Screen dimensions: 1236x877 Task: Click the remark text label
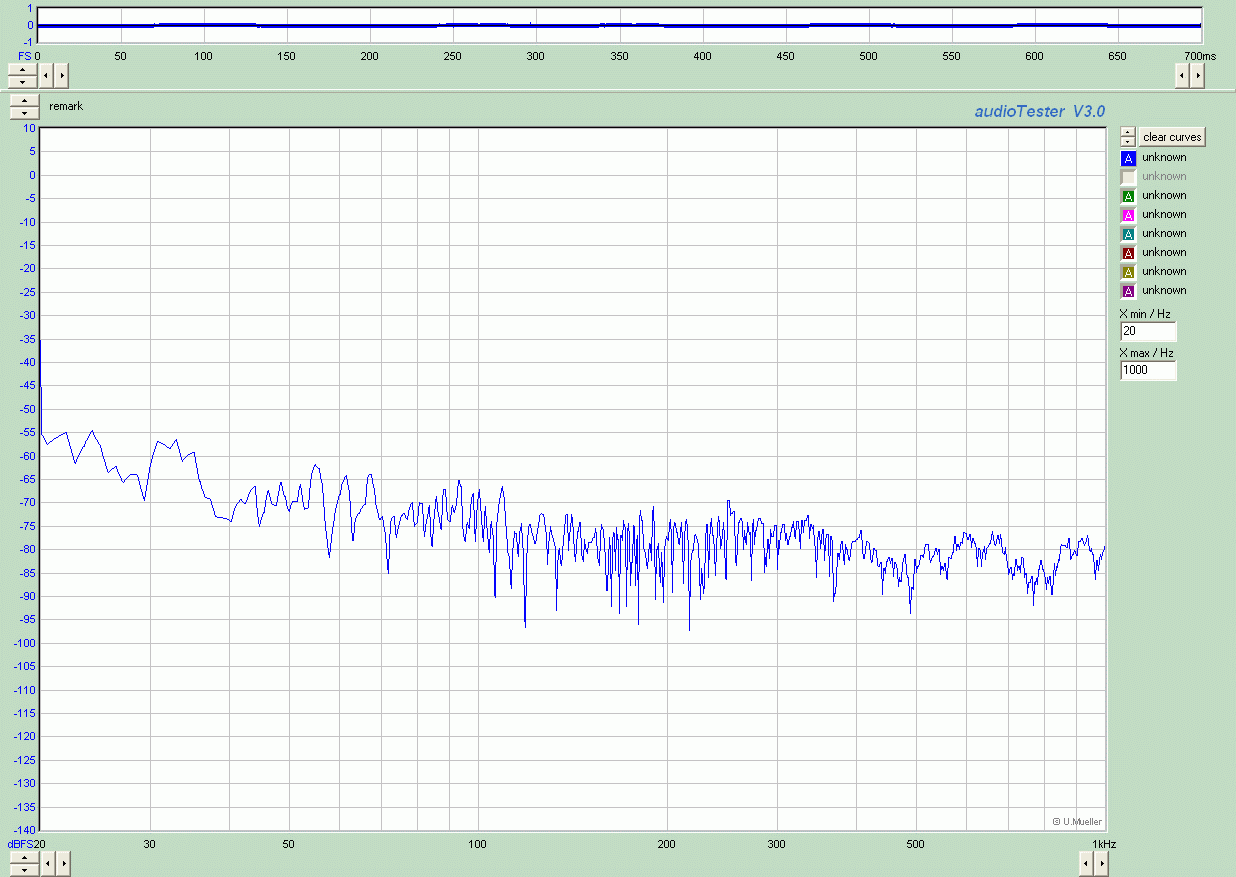[66, 106]
